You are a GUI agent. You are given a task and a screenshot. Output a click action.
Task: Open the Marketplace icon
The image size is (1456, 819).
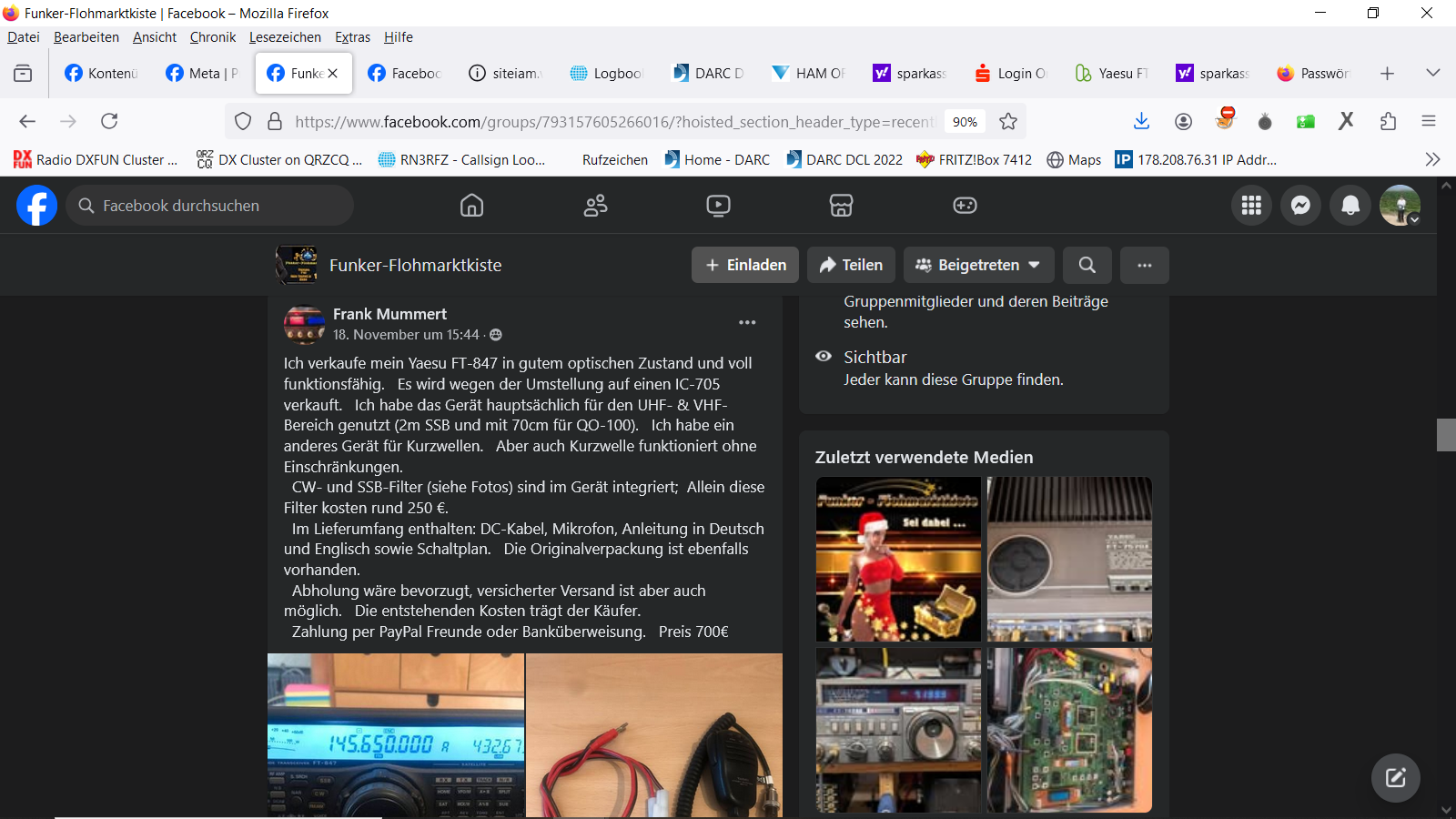pyautogui.click(x=841, y=206)
